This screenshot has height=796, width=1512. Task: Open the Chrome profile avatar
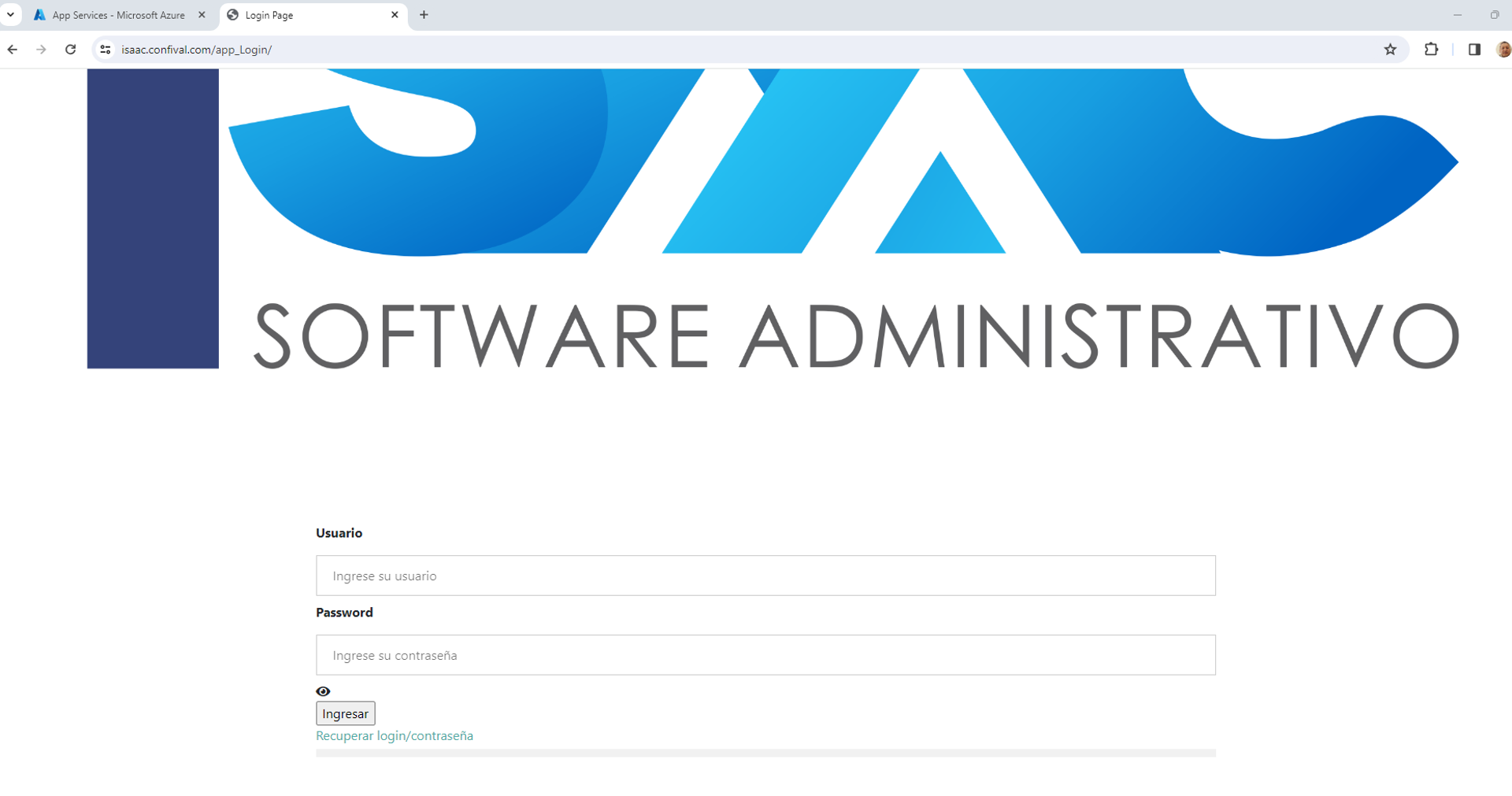pyautogui.click(x=1503, y=50)
